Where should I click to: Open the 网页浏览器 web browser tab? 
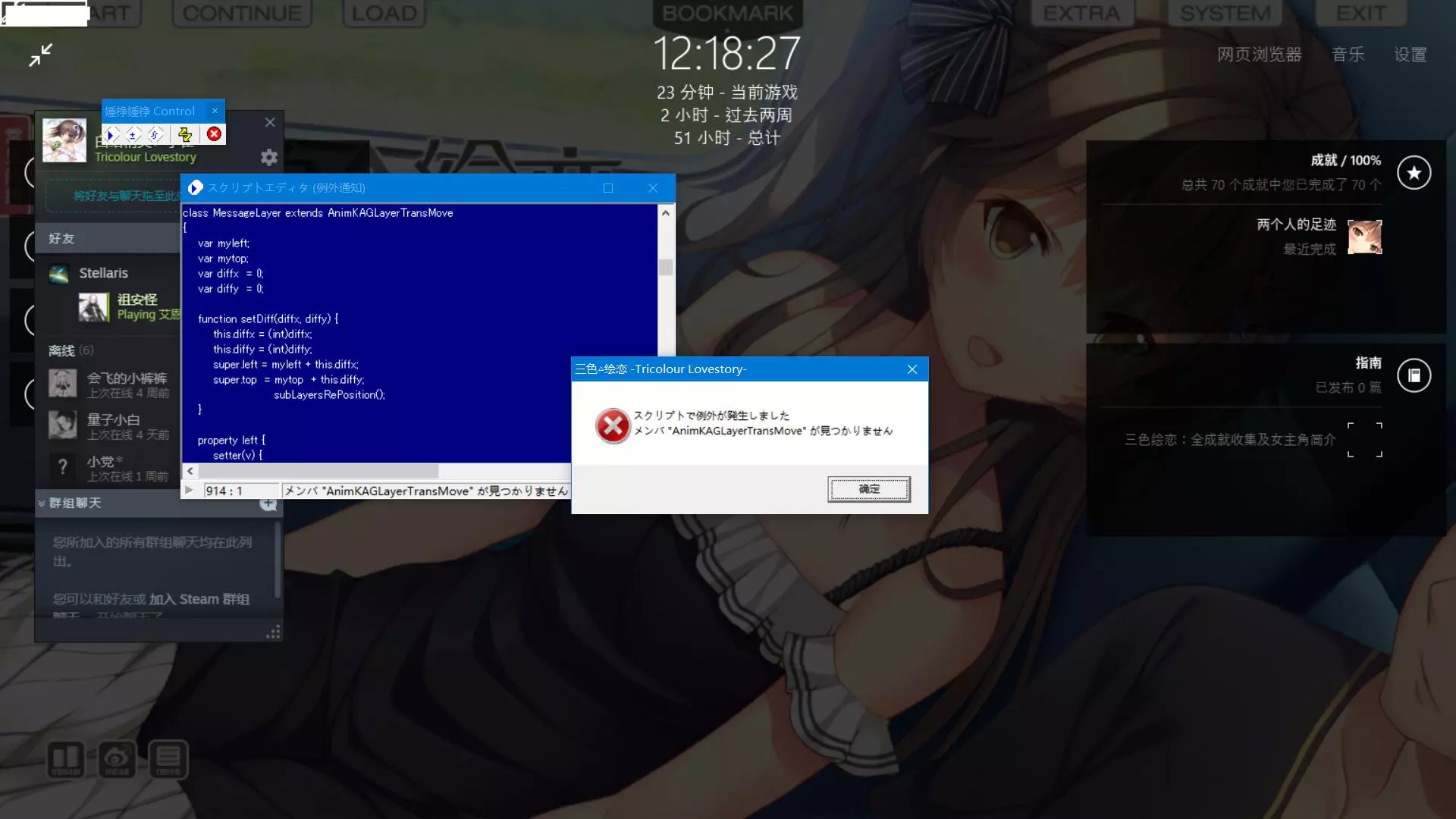click(1259, 55)
